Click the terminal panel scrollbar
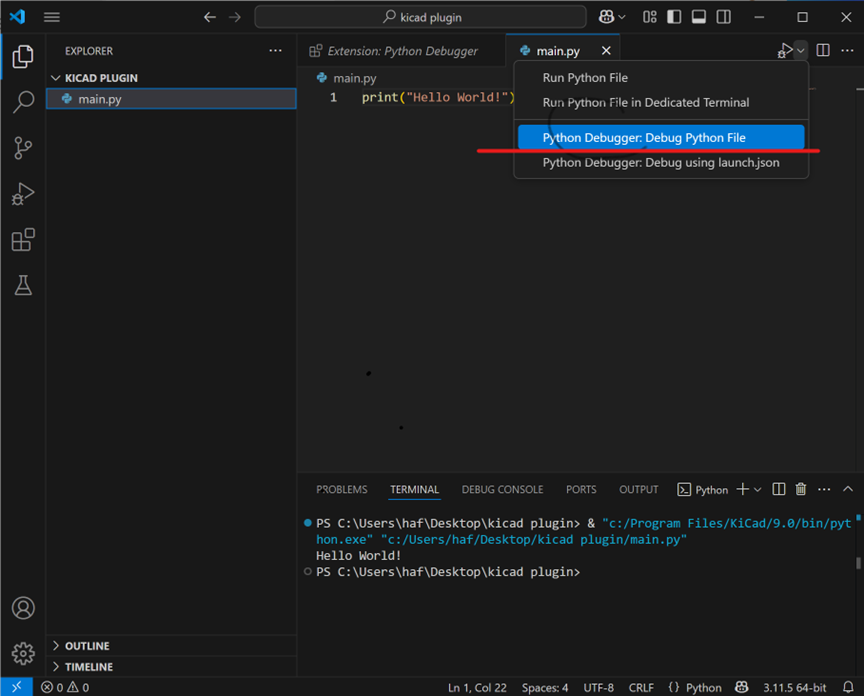 pyautogui.click(x=858, y=563)
